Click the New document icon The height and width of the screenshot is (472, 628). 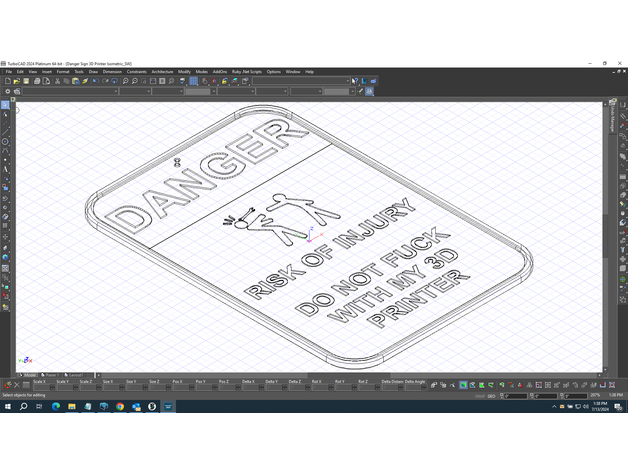click(8, 81)
